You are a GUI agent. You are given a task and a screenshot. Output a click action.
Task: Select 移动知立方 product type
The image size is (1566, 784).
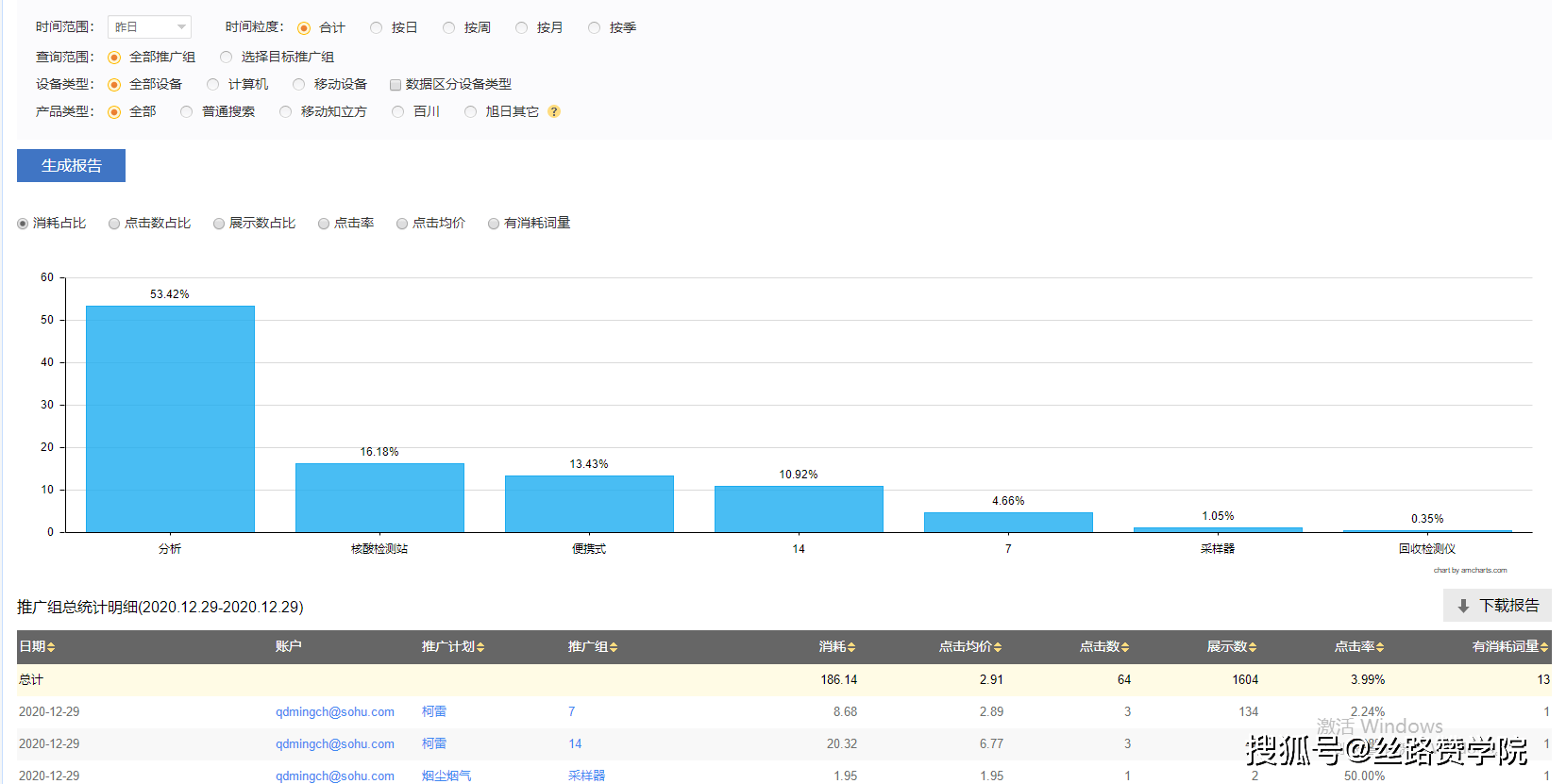[285, 112]
